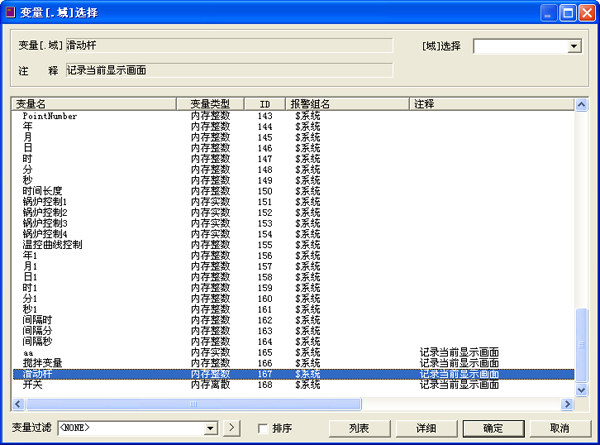Click ID cell 155

[x=265, y=245]
